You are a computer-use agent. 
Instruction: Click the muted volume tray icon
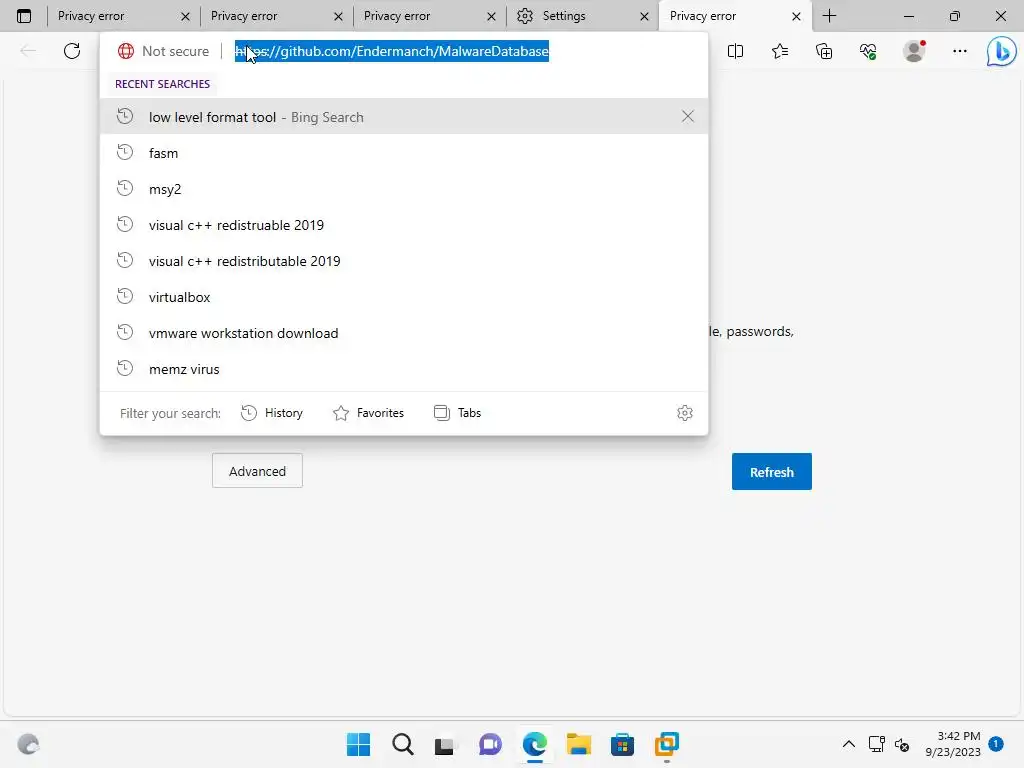(x=902, y=744)
